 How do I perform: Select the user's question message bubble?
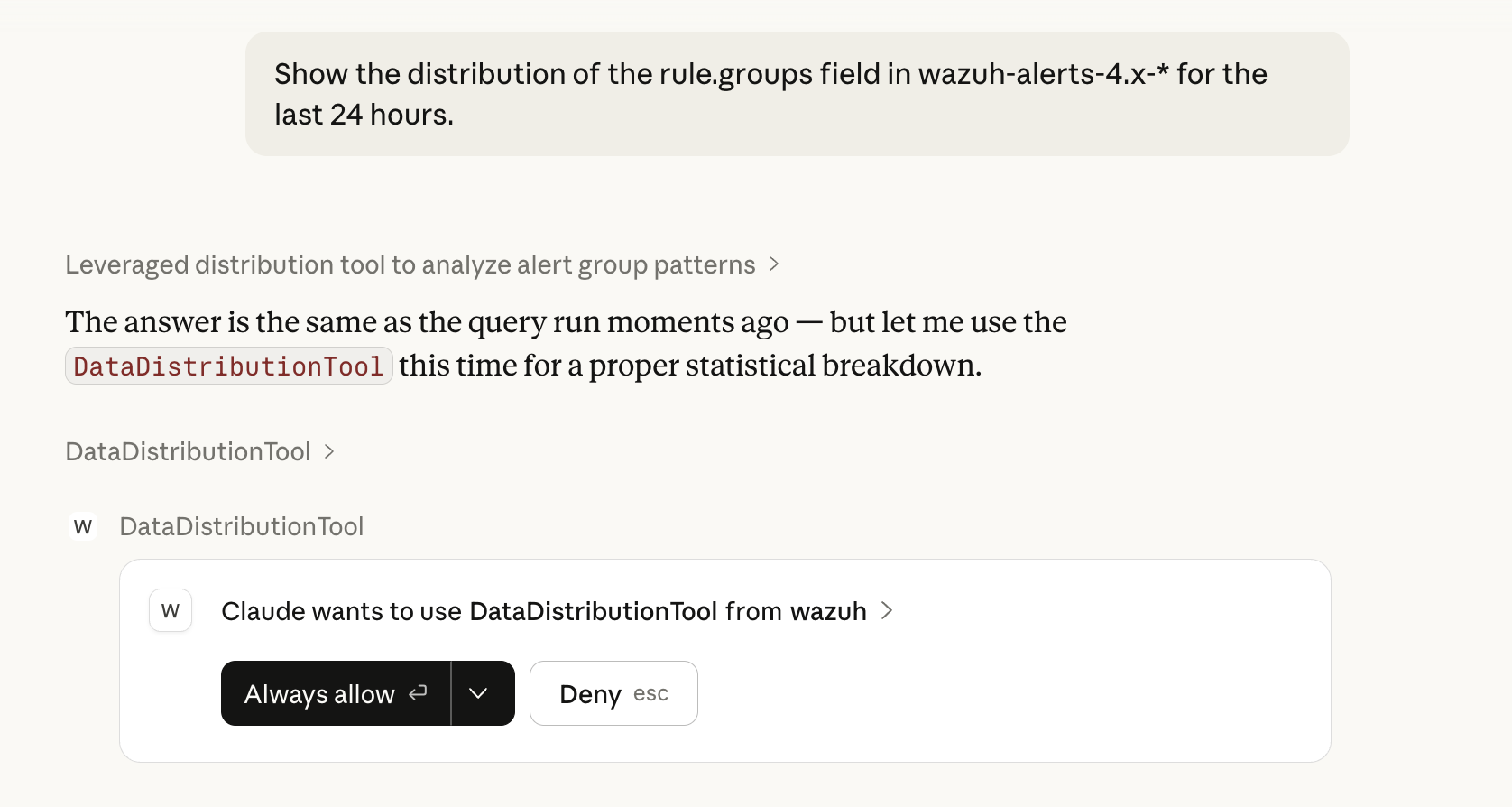(x=797, y=94)
